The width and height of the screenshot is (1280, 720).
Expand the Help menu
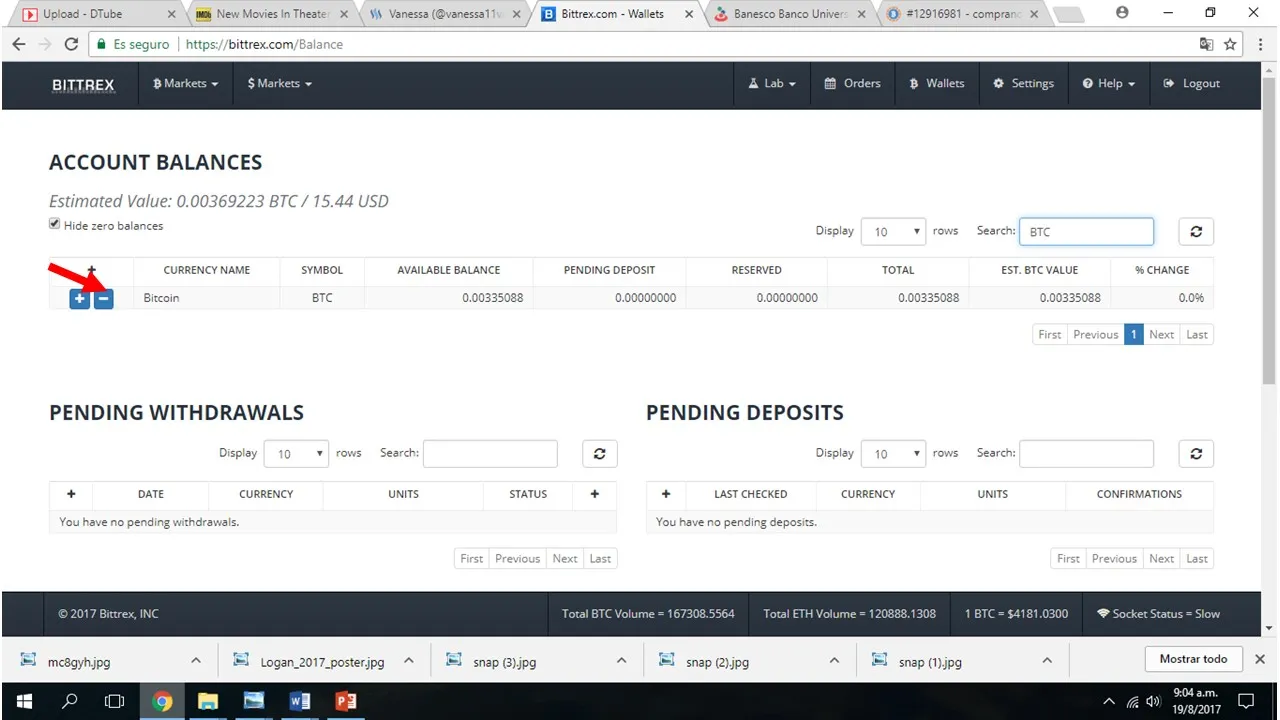[1108, 84]
